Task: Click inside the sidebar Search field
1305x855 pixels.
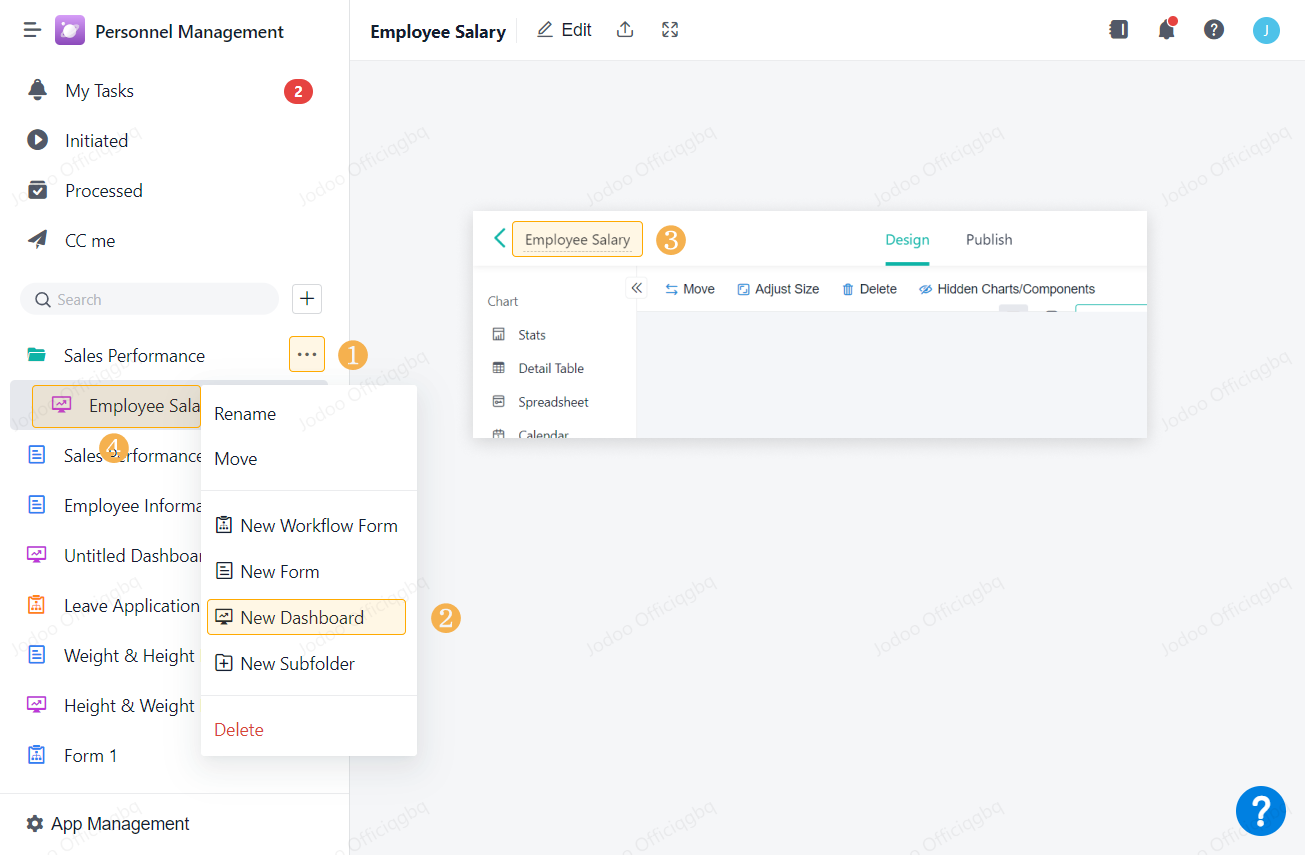Action: (x=148, y=298)
